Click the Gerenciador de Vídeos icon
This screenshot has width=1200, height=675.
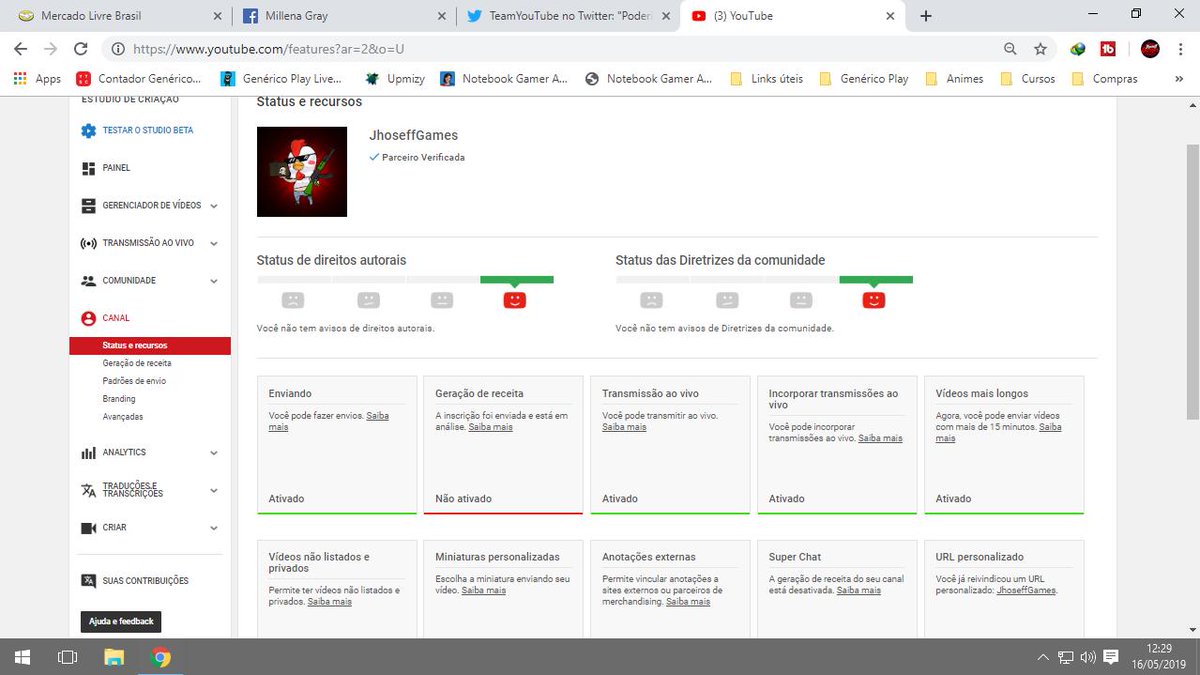coord(88,206)
